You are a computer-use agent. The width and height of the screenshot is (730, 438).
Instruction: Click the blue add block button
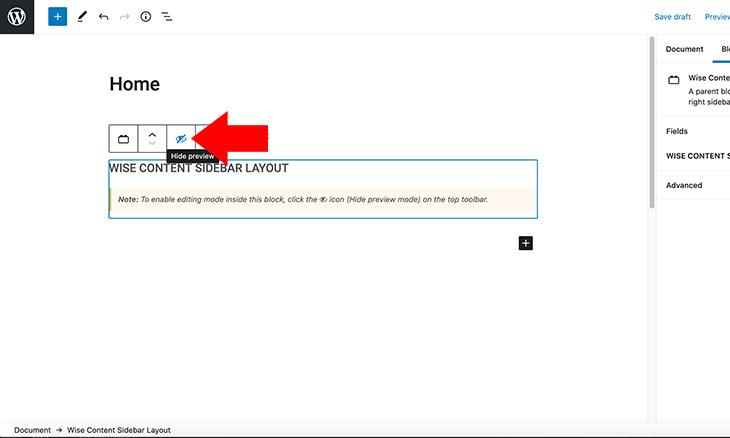click(x=57, y=17)
